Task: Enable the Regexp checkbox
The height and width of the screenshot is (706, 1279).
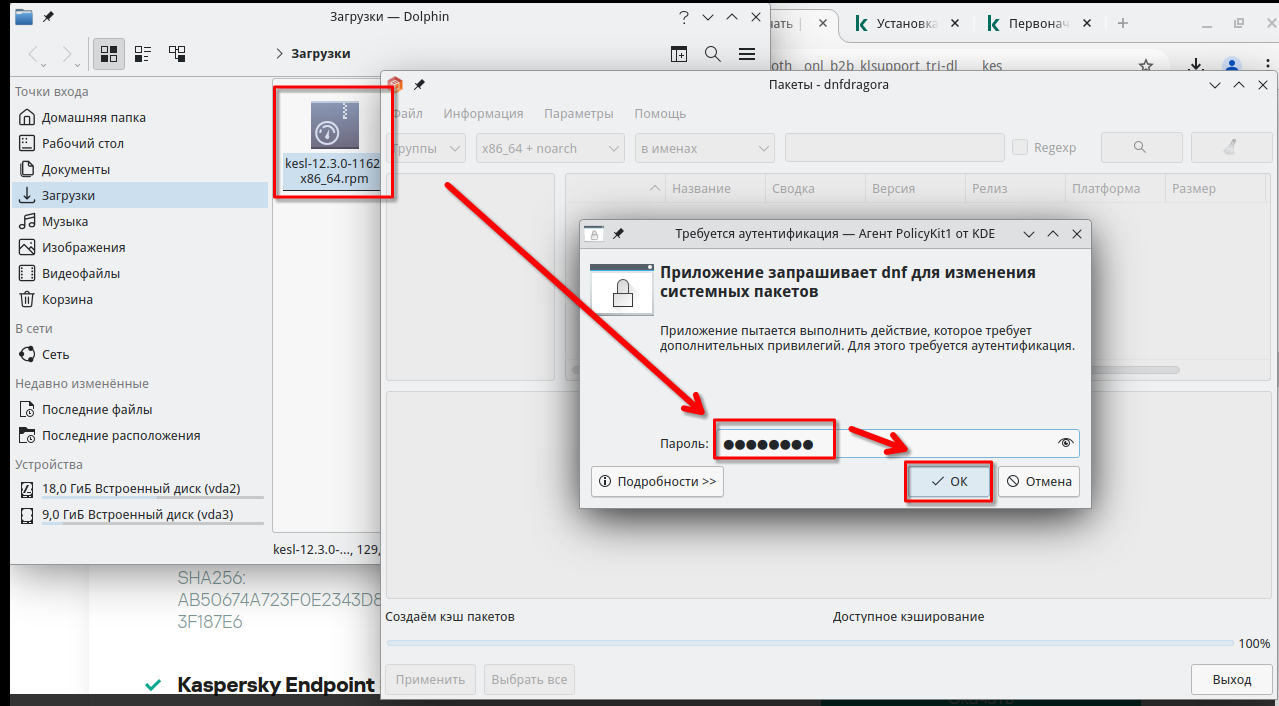Action: pos(1020,148)
